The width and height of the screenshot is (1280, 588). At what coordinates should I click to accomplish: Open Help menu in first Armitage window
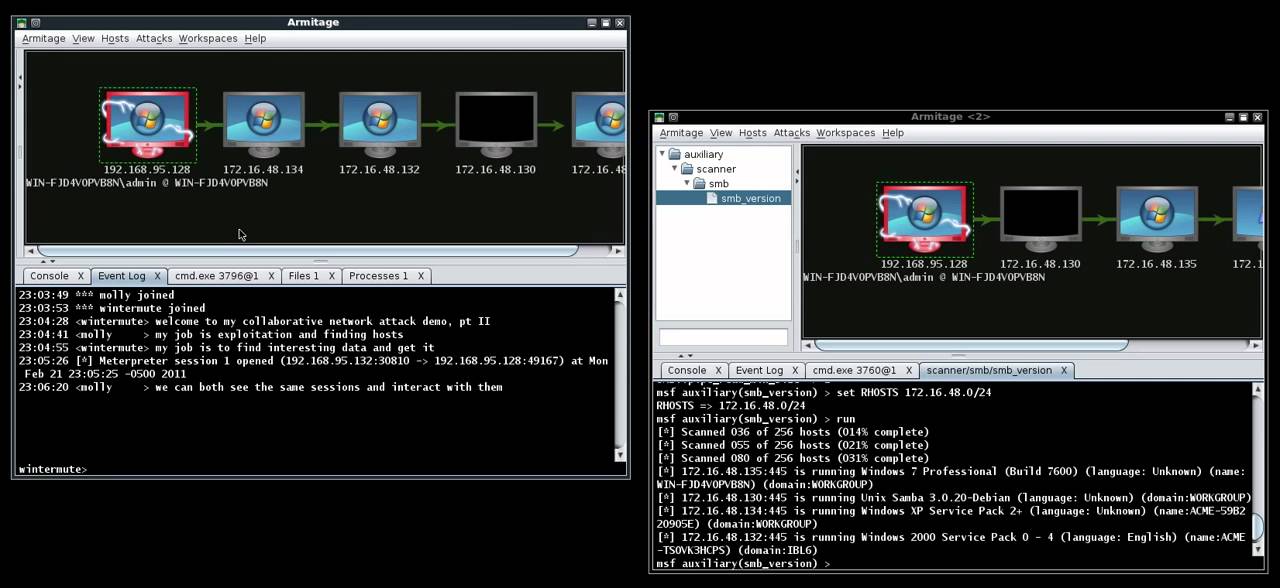[x=255, y=38]
